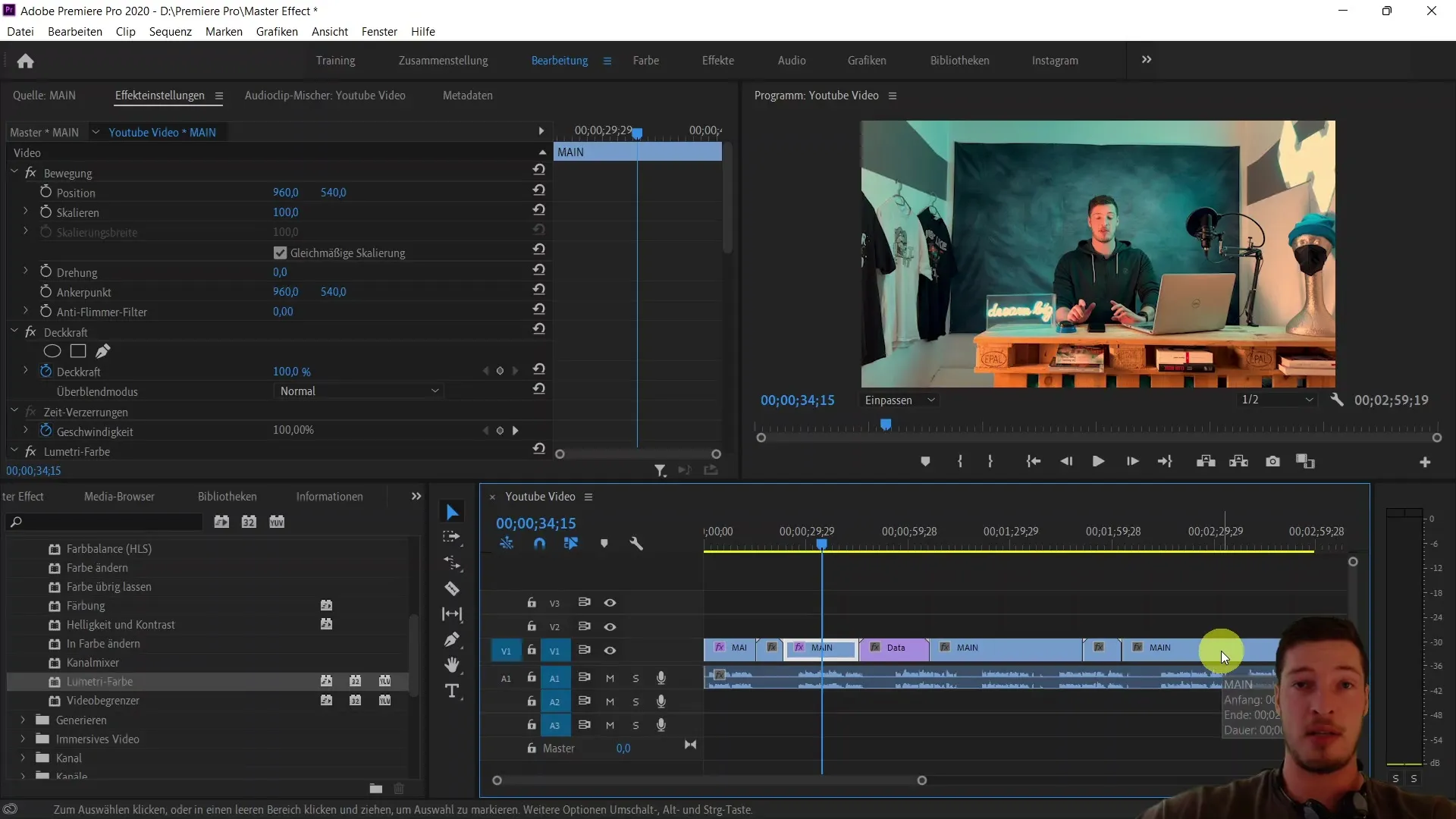Toggle linked selection in timeline
This screenshot has height=819, width=1456.
click(x=571, y=544)
